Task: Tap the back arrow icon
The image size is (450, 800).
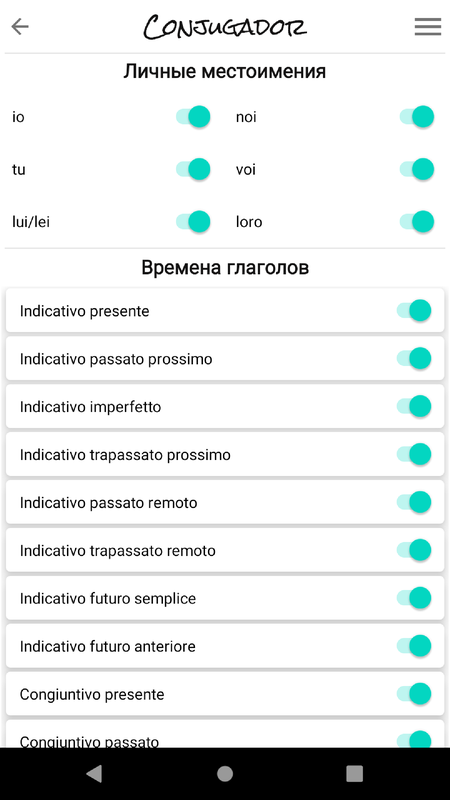Action: (x=20, y=26)
